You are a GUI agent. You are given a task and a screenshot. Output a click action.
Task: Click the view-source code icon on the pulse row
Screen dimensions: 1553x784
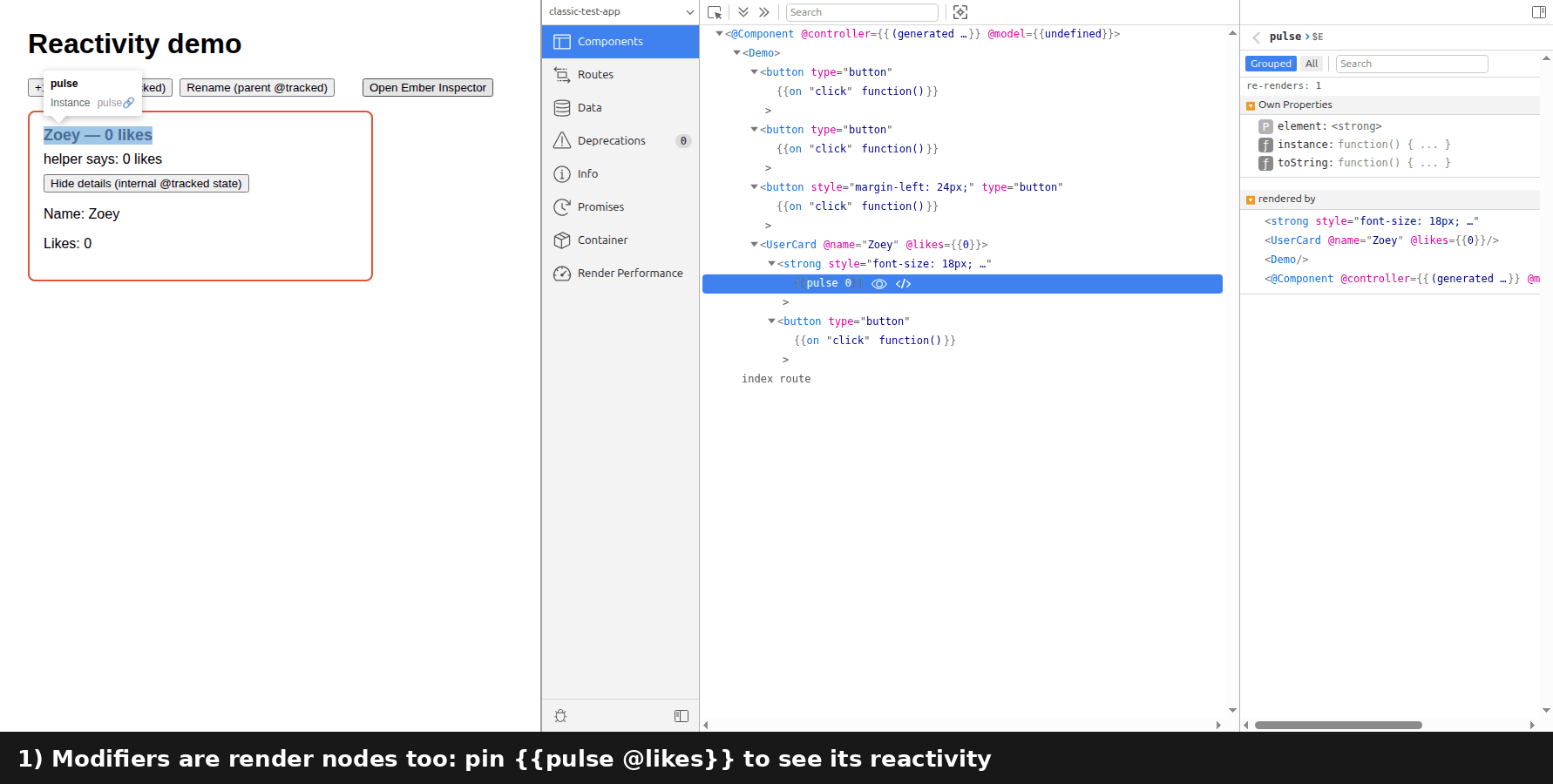pos(904,284)
